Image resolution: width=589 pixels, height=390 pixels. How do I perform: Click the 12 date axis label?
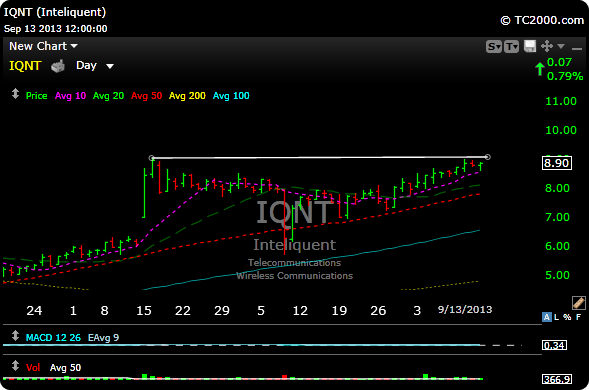(x=300, y=311)
